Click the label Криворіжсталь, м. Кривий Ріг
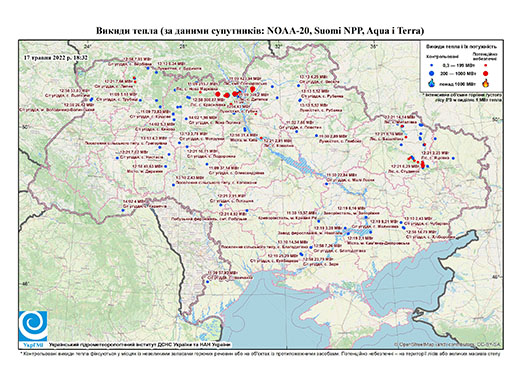 (288, 218)
